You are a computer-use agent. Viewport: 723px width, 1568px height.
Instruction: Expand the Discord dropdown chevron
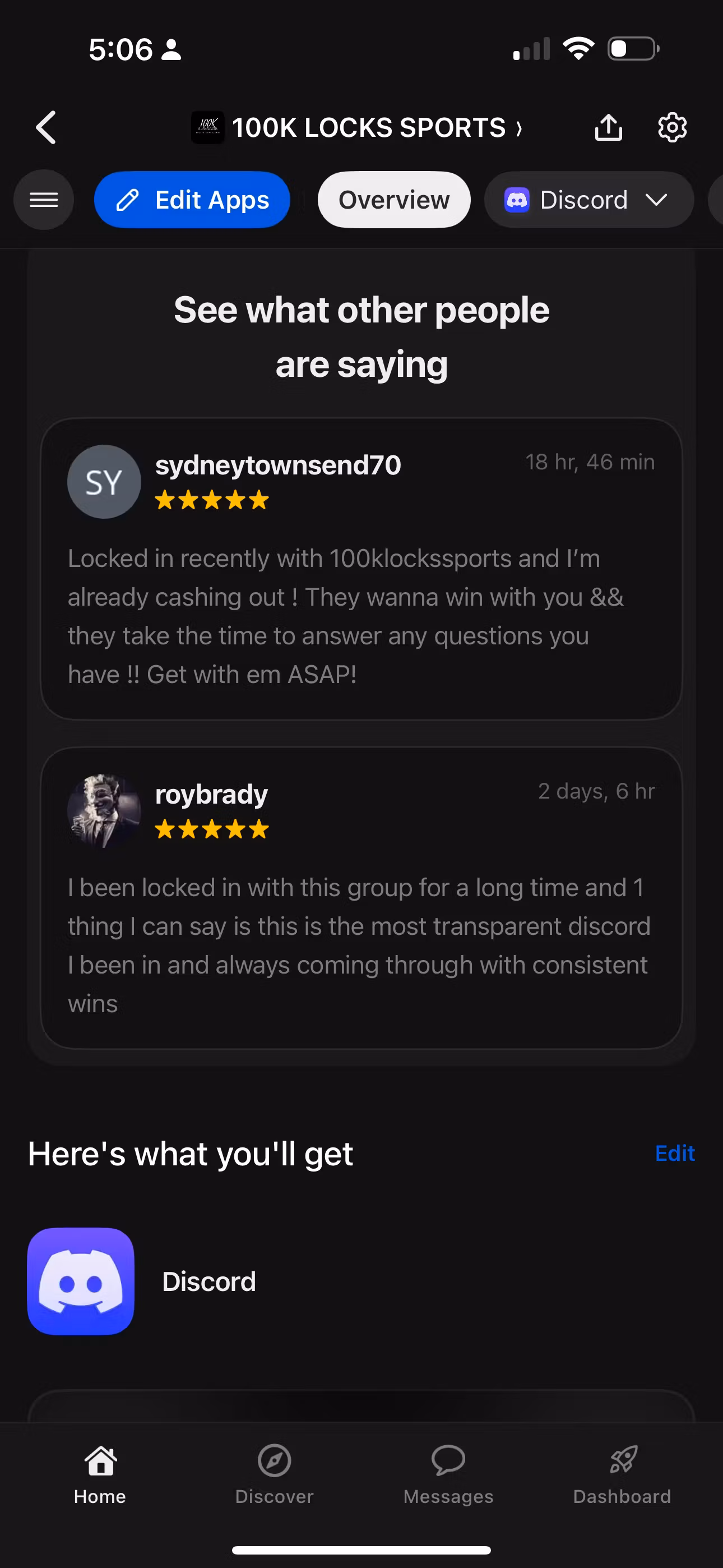(656, 200)
